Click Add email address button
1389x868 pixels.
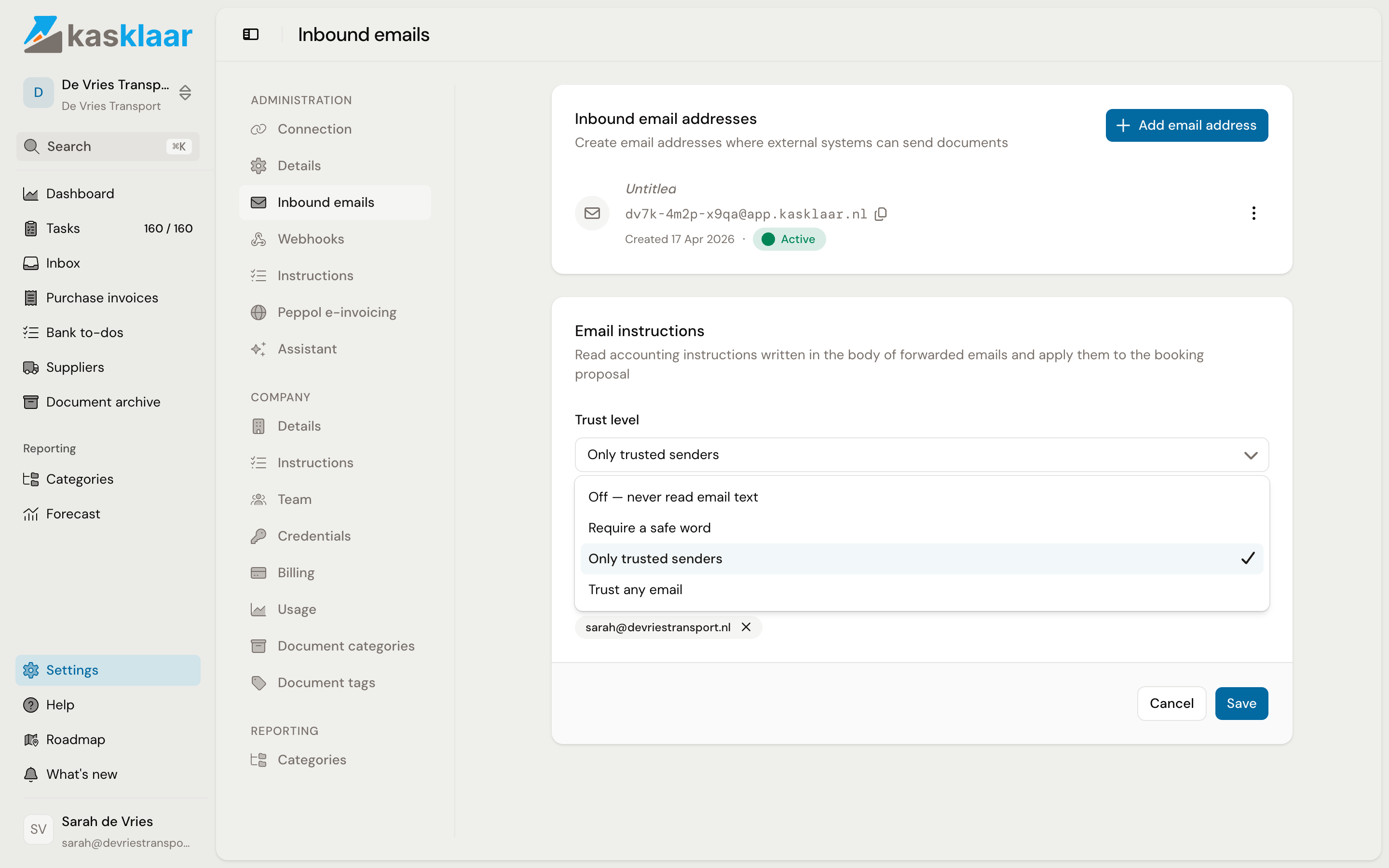tap(1186, 125)
